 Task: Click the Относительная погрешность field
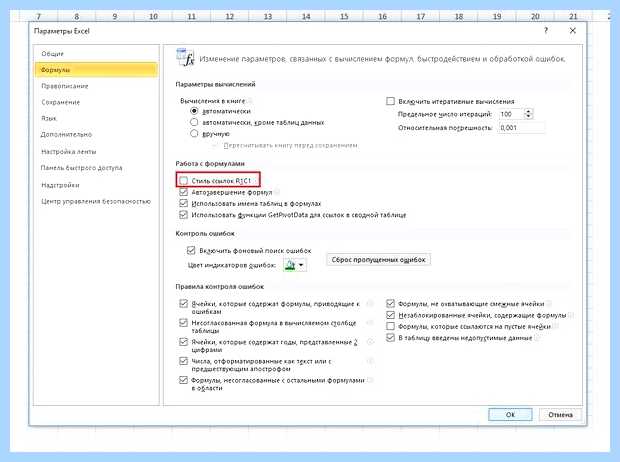click(x=521, y=128)
